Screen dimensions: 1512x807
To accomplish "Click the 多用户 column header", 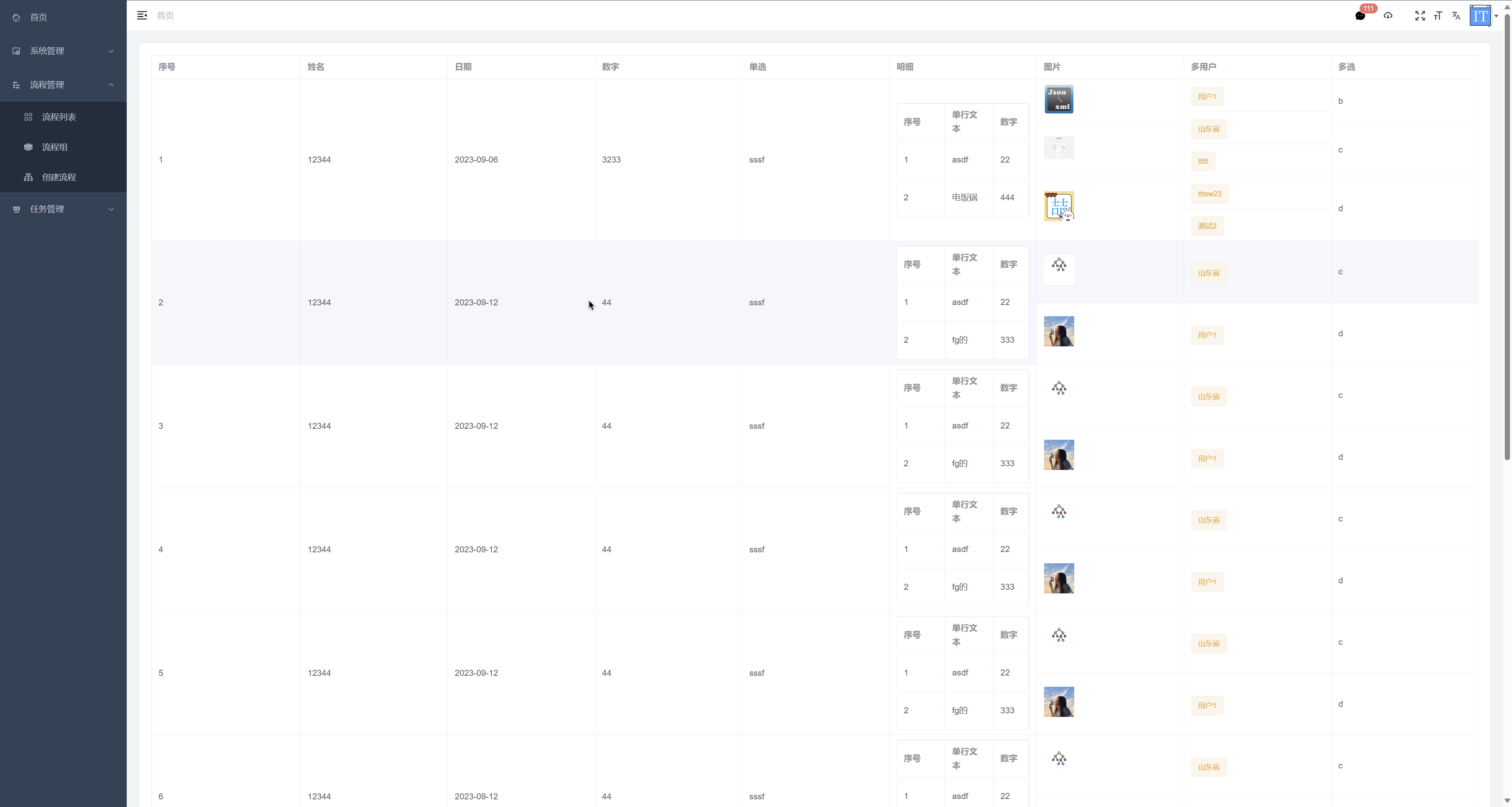I will (x=1203, y=67).
